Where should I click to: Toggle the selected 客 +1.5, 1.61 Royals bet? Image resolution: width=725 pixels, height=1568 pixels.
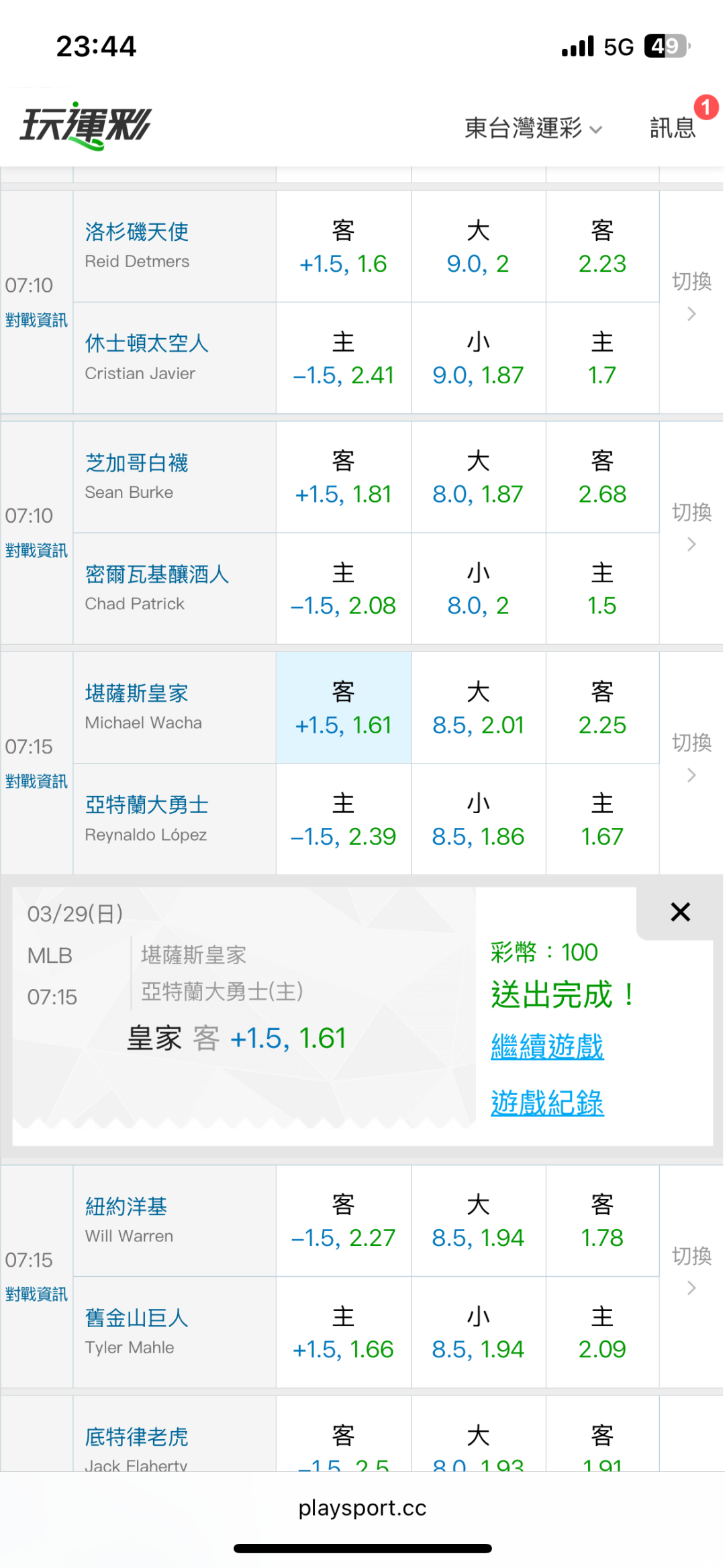click(x=343, y=709)
